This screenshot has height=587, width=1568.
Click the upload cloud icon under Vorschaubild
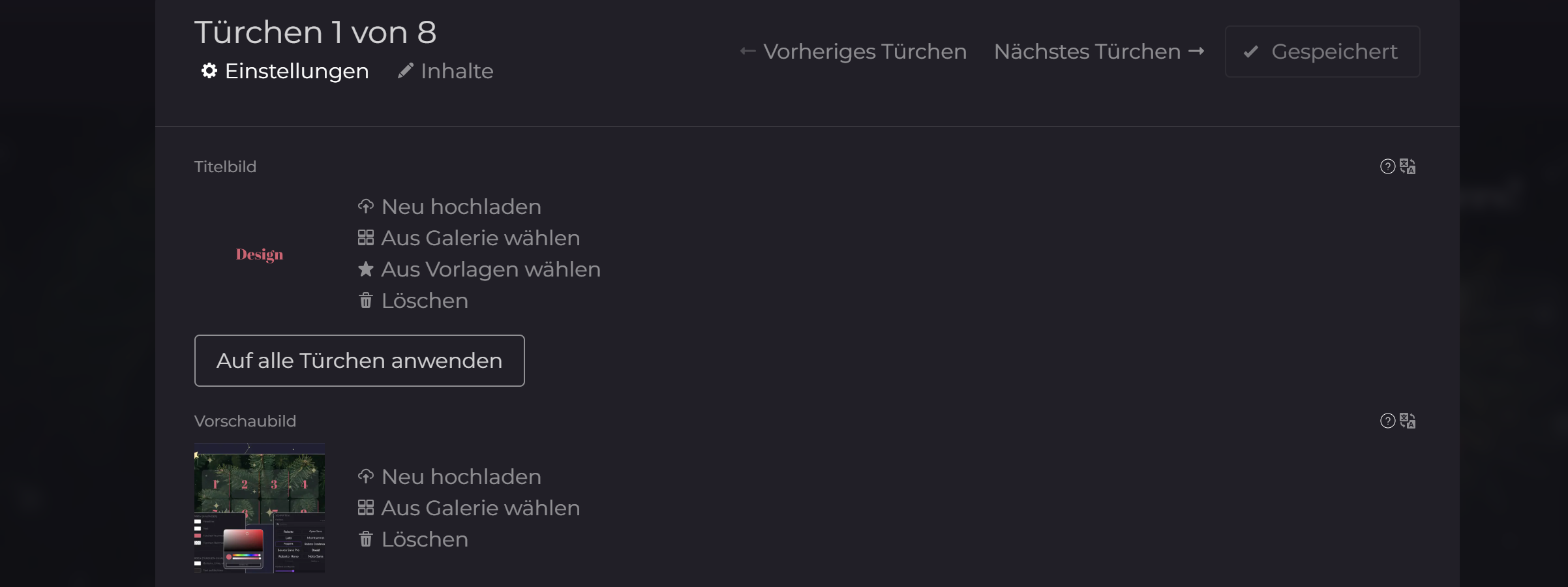366,477
